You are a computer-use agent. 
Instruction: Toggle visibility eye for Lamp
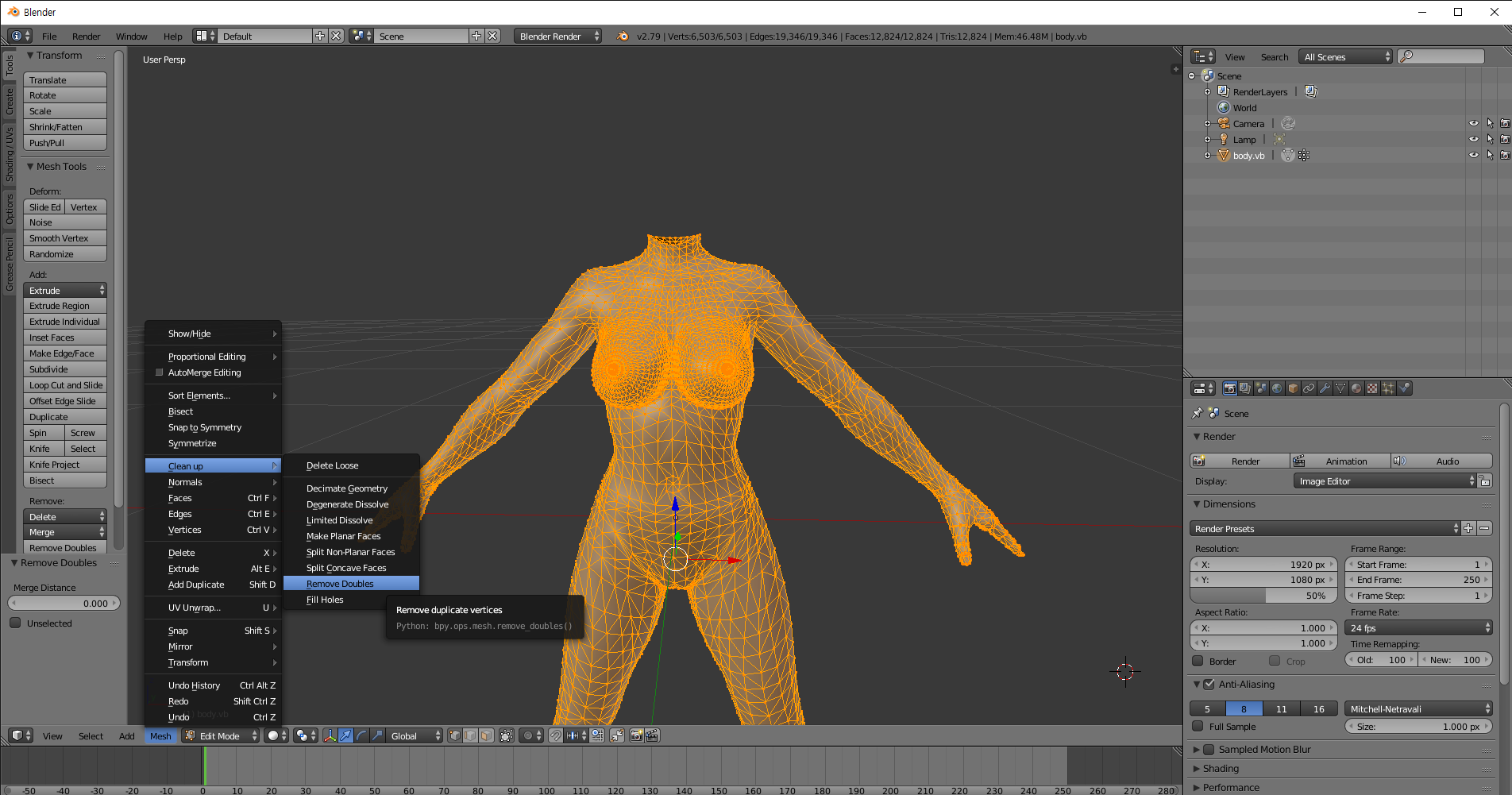click(x=1474, y=139)
